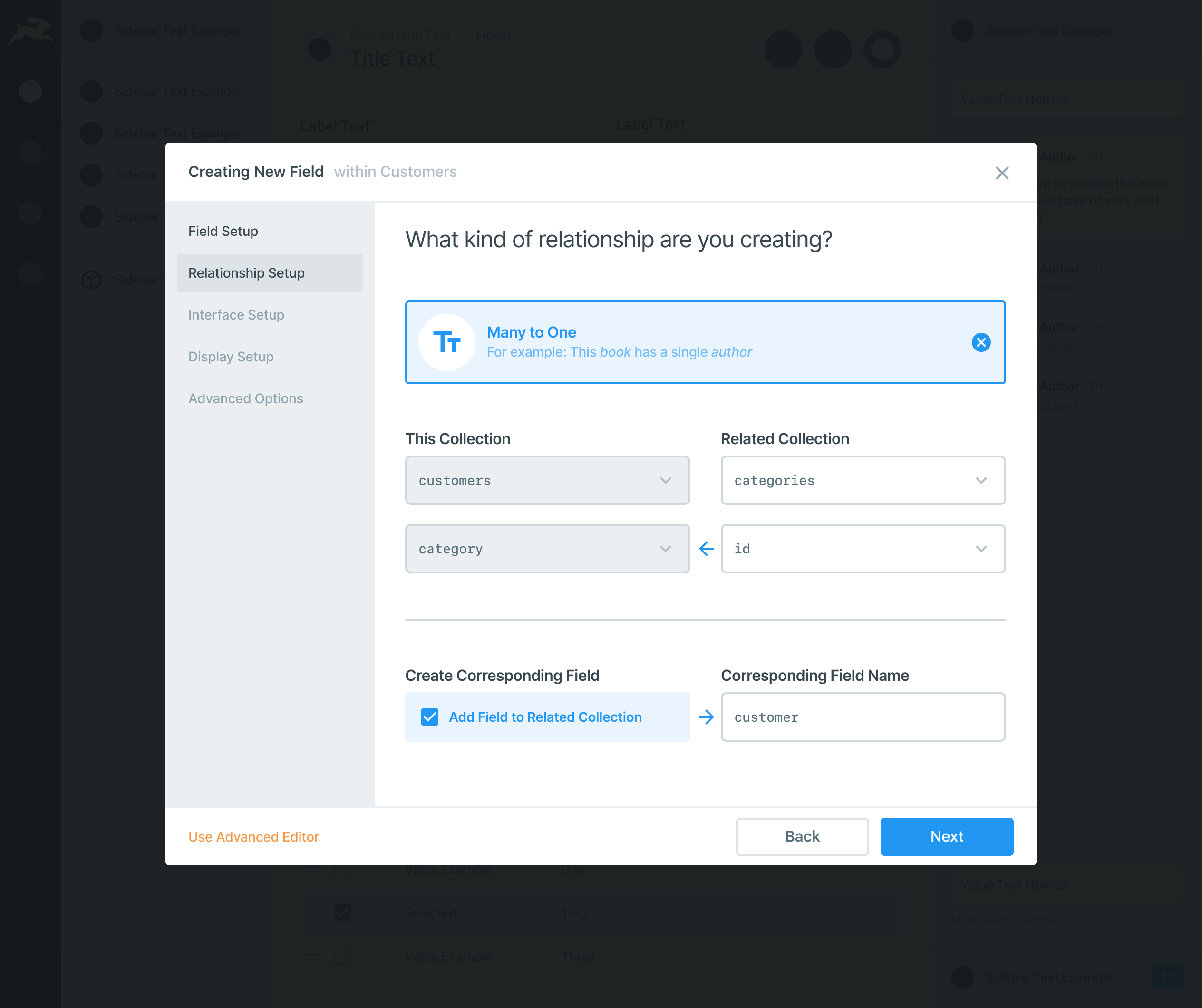Open the customers collection dropdown
The height and width of the screenshot is (1008, 1202).
pos(547,480)
